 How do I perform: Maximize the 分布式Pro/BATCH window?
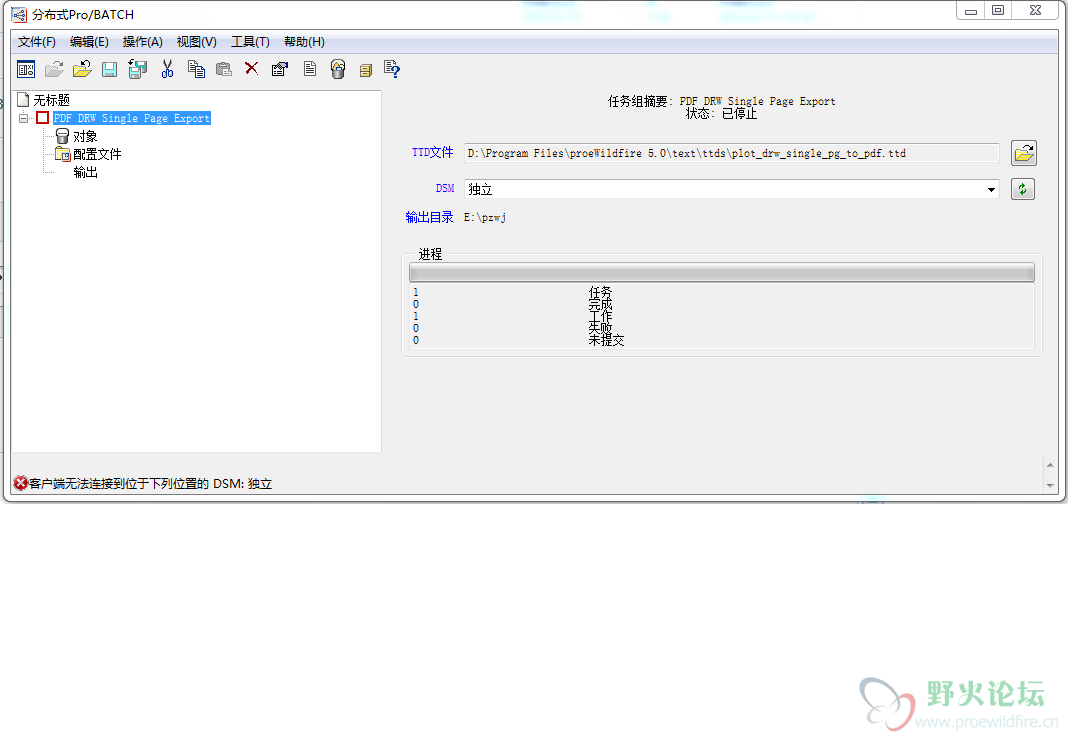(998, 11)
